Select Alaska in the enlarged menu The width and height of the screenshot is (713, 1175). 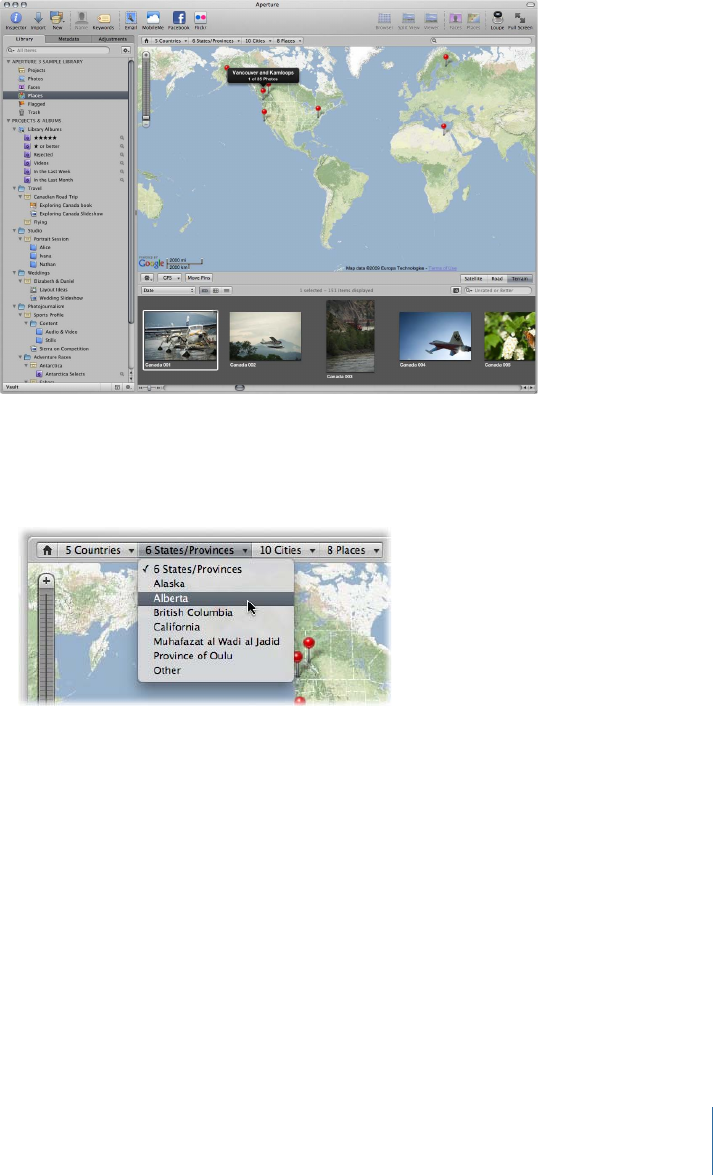click(216, 583)
